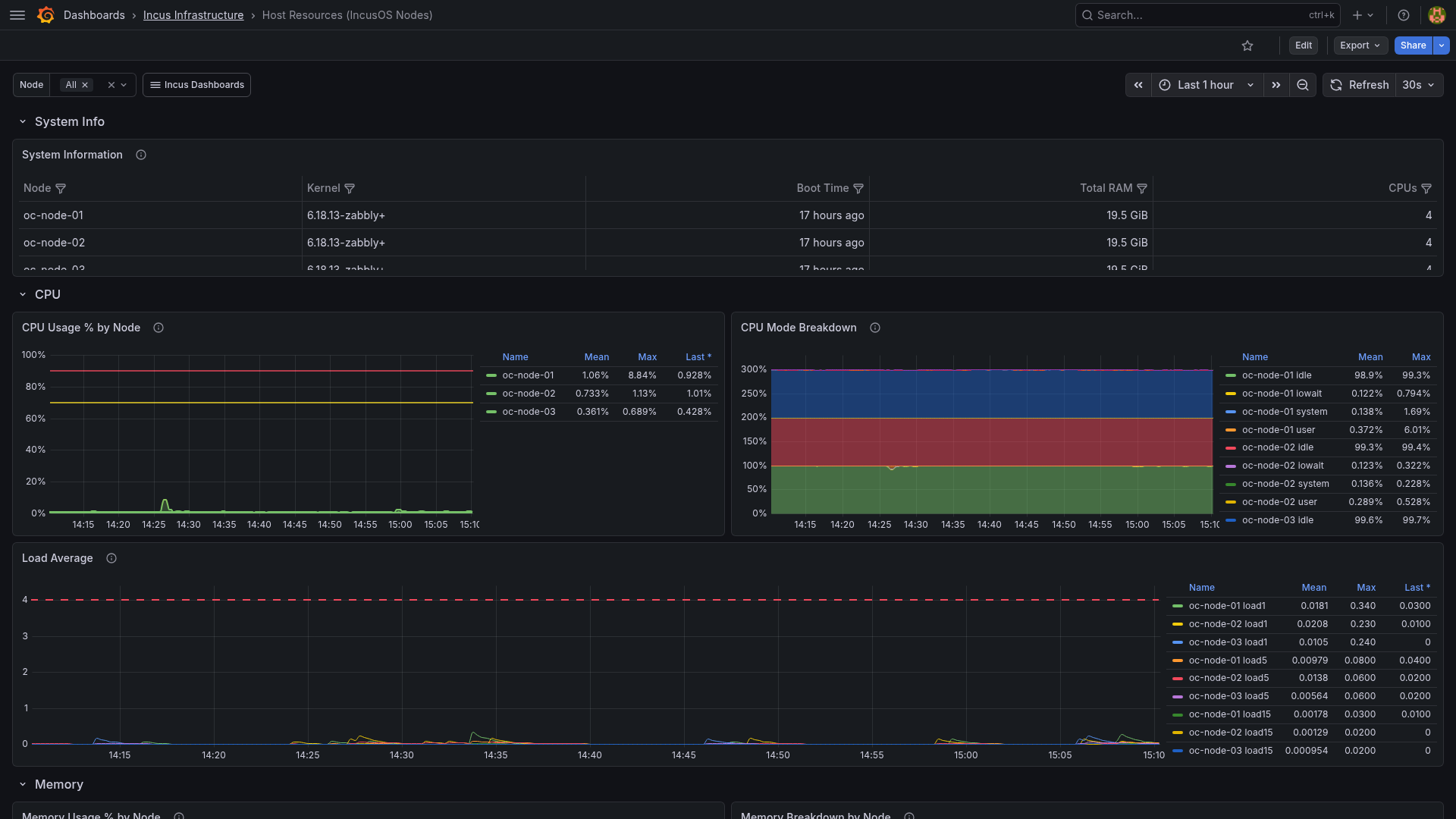Click the Edit dashboard button
Screen dimensions: 1456x819
coord(1304,45)
